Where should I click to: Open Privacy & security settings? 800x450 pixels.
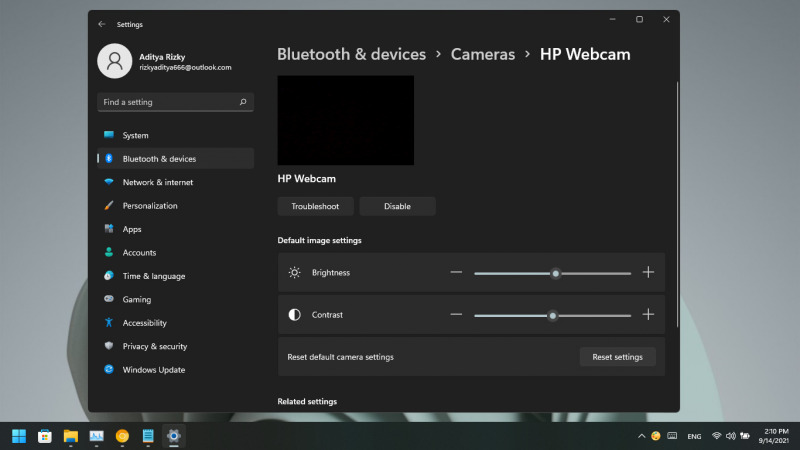pyautogui.click(x=176, y=346)
